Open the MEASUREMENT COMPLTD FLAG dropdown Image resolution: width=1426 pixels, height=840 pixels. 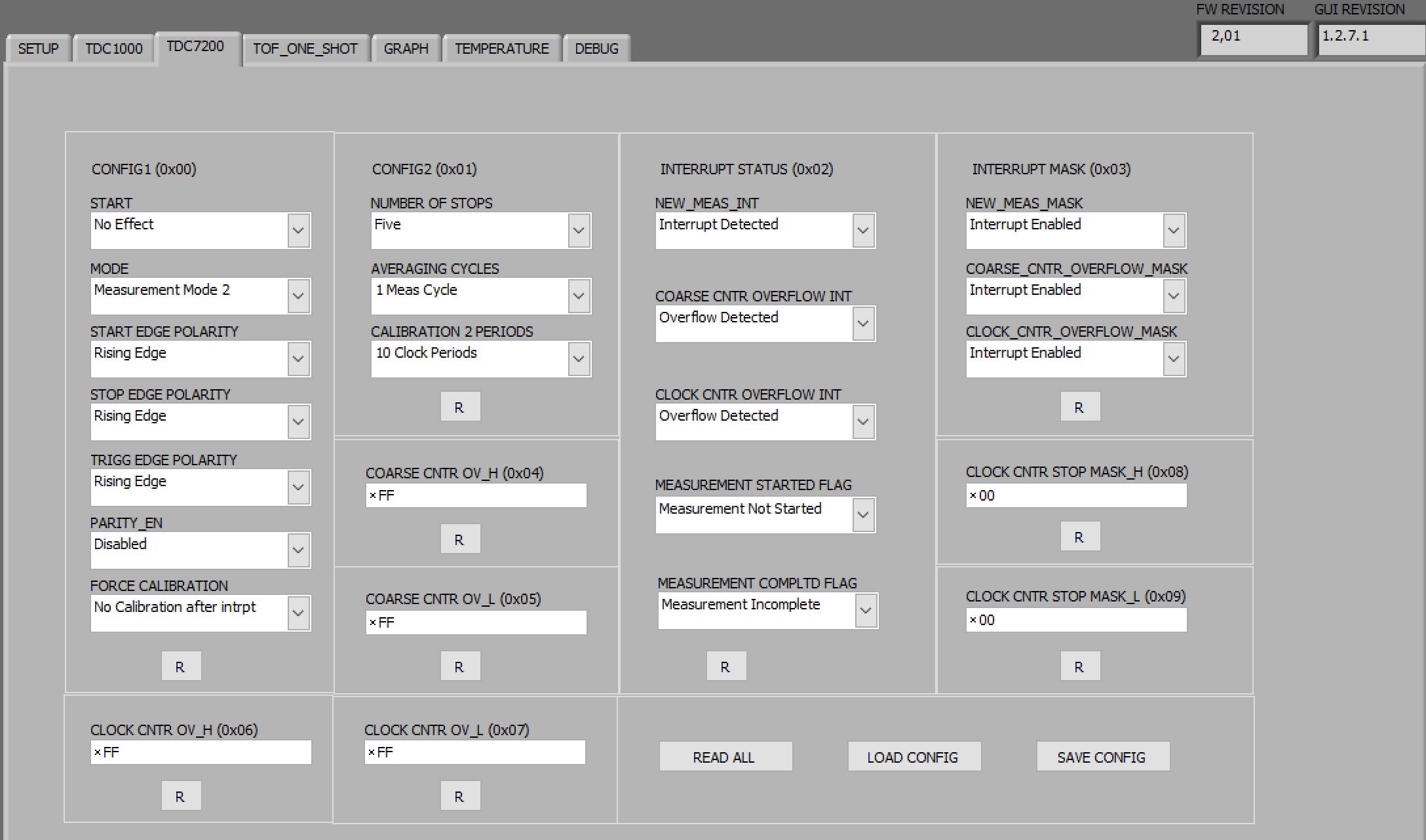(x=866, y=610)
